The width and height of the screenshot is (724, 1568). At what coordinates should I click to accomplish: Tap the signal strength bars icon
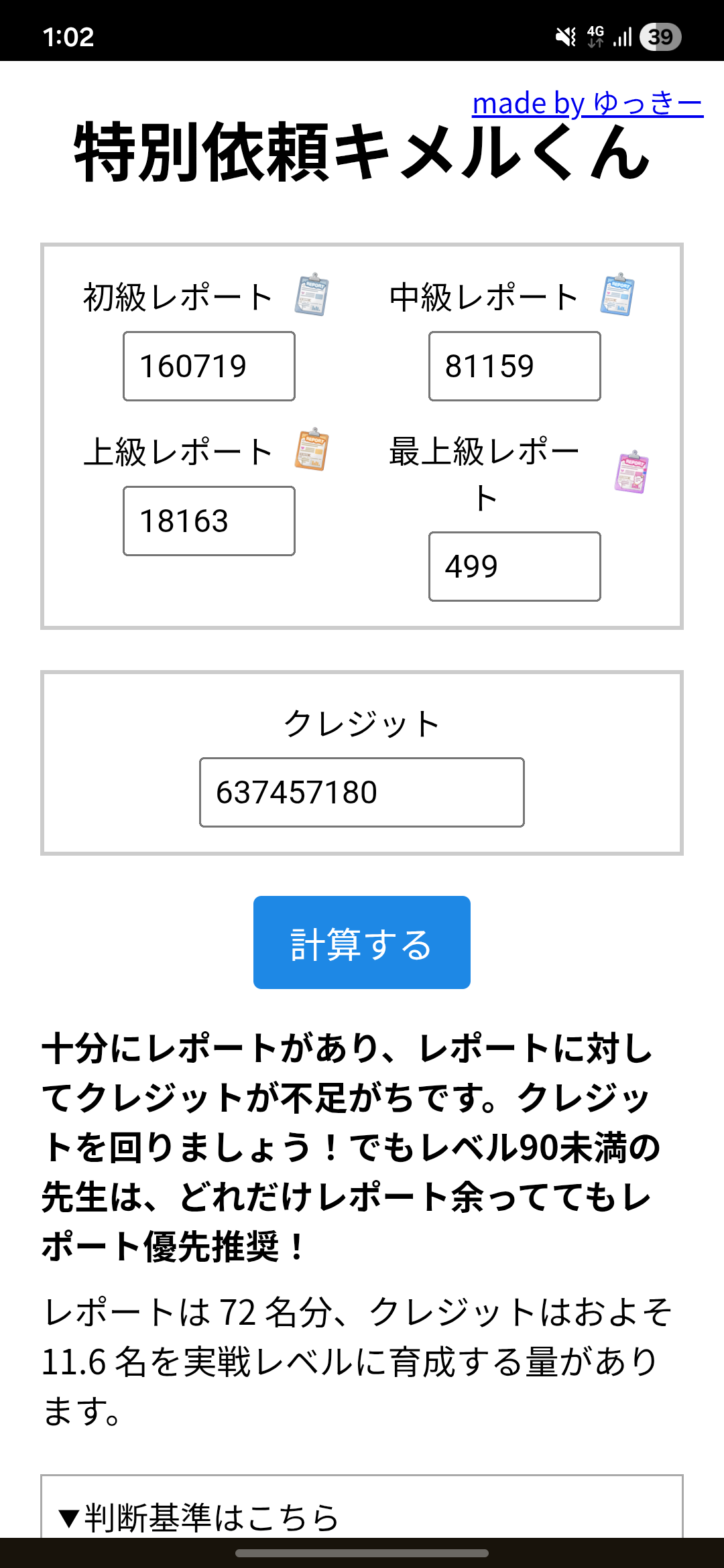(x=623, y=37)
